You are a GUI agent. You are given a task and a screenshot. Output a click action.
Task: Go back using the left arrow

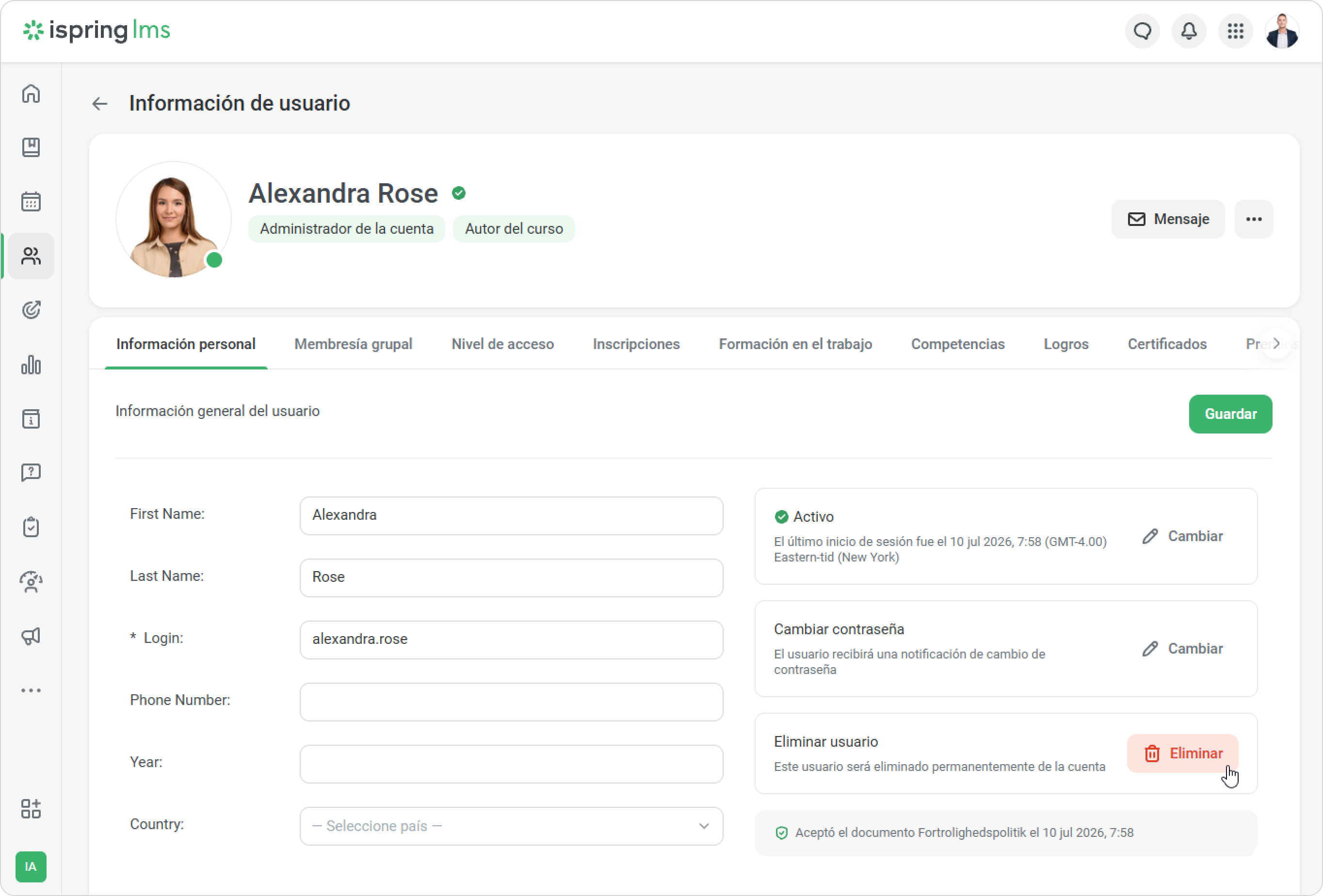99,104
